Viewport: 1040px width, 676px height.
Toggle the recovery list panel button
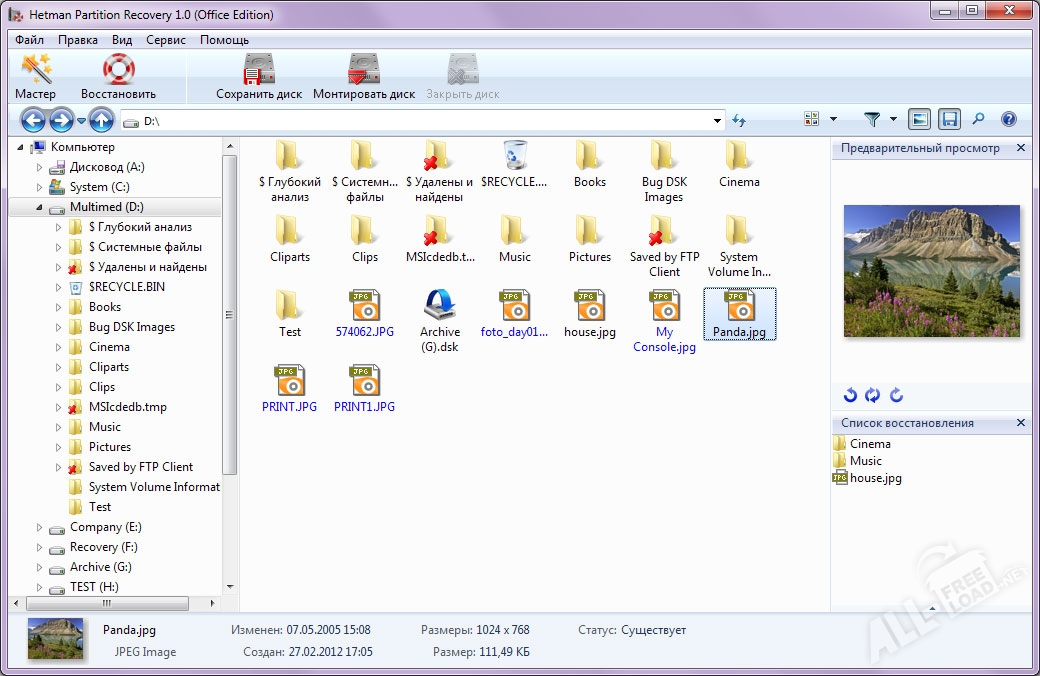949,120
